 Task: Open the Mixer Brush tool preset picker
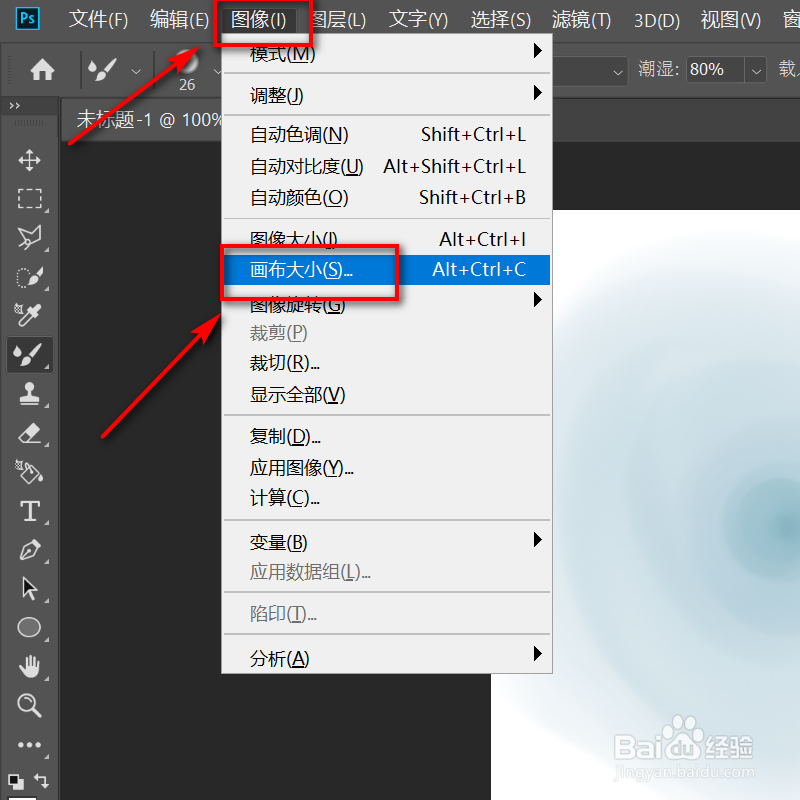pos(103,70)
